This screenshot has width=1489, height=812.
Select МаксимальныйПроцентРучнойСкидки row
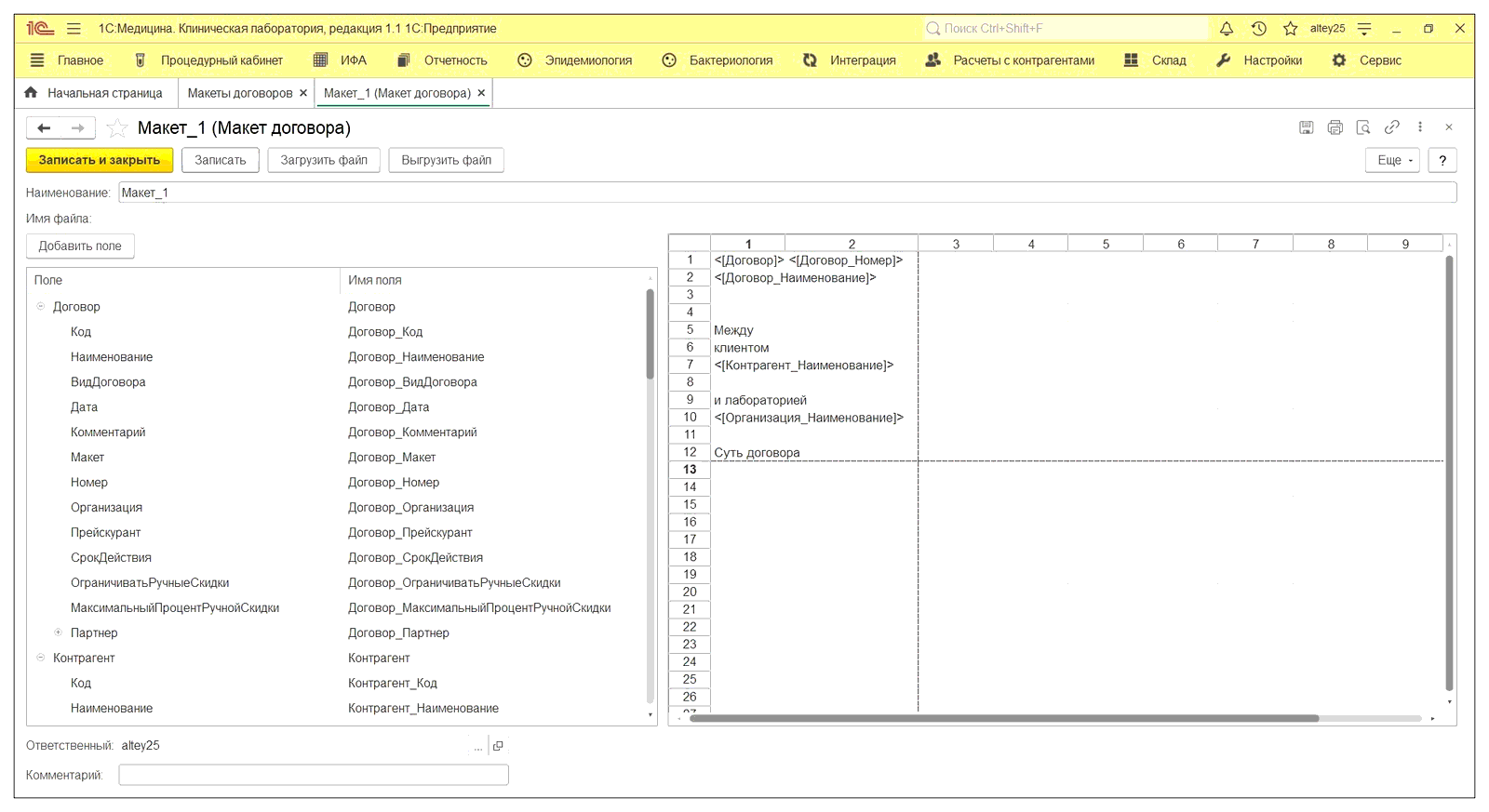point(336,608)
